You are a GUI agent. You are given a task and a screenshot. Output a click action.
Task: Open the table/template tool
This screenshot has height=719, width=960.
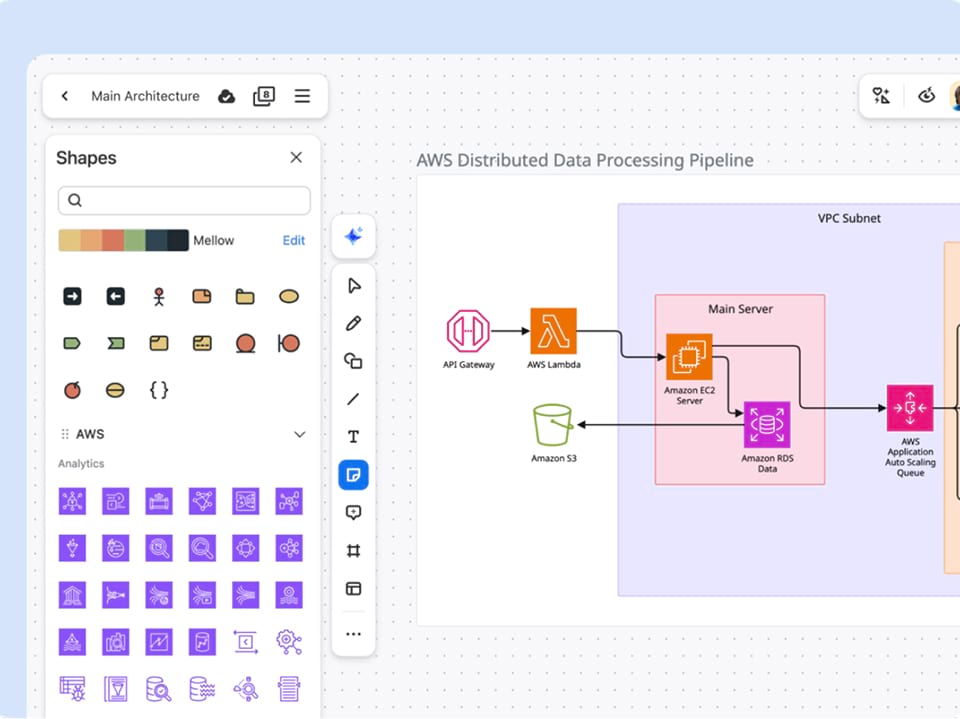353,589
